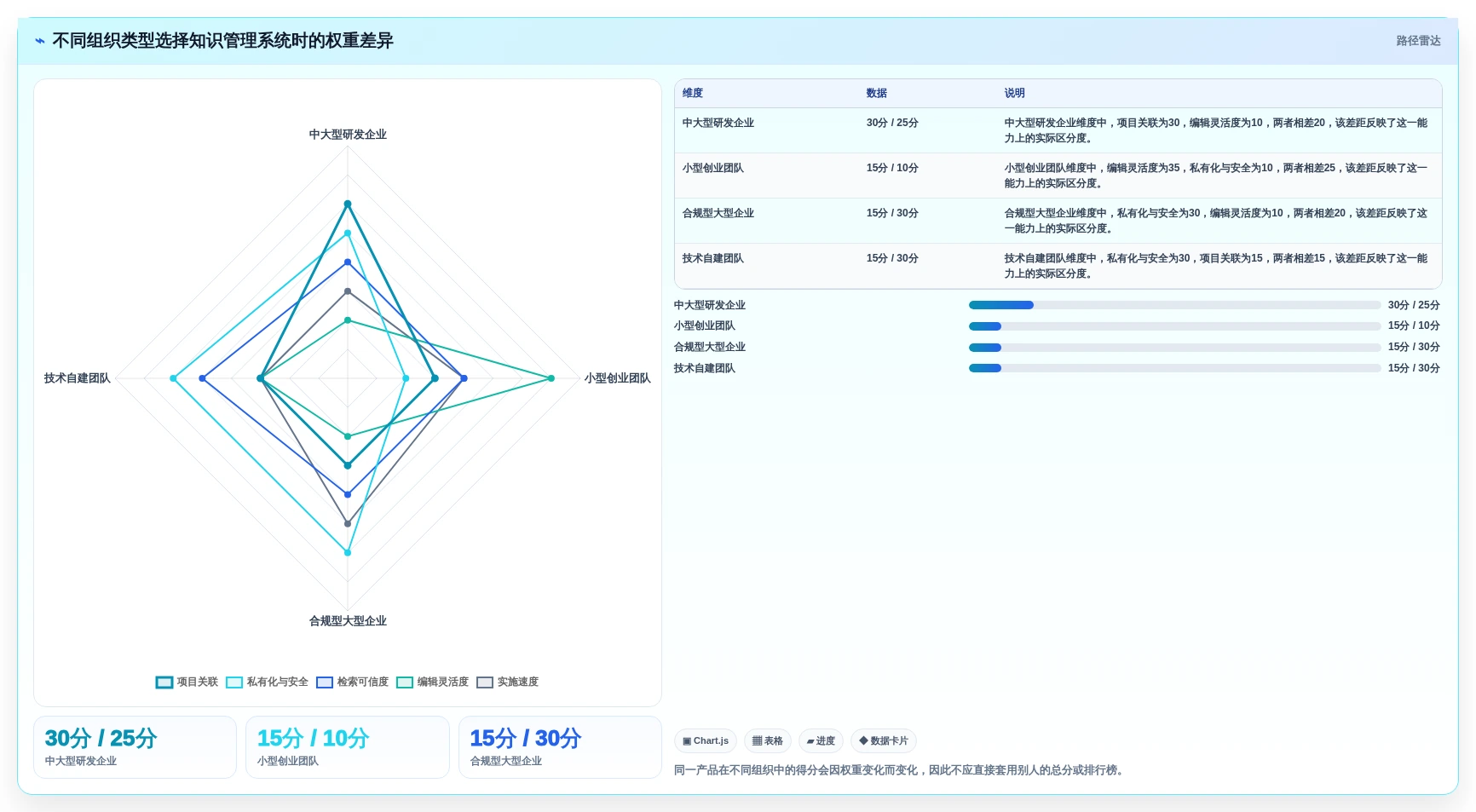Click the chart title 不同组织类型选择知识管理系统时的权重差异
The height and width of the screenshot is (812, 1476).
pos(222,41)
